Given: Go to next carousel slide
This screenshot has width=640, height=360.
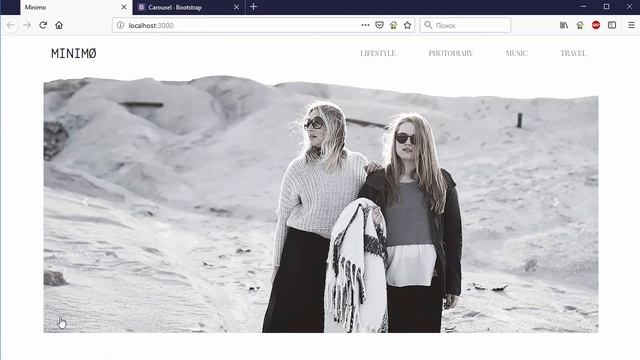Looking at the screenshot, I should [x=557, y=202].
